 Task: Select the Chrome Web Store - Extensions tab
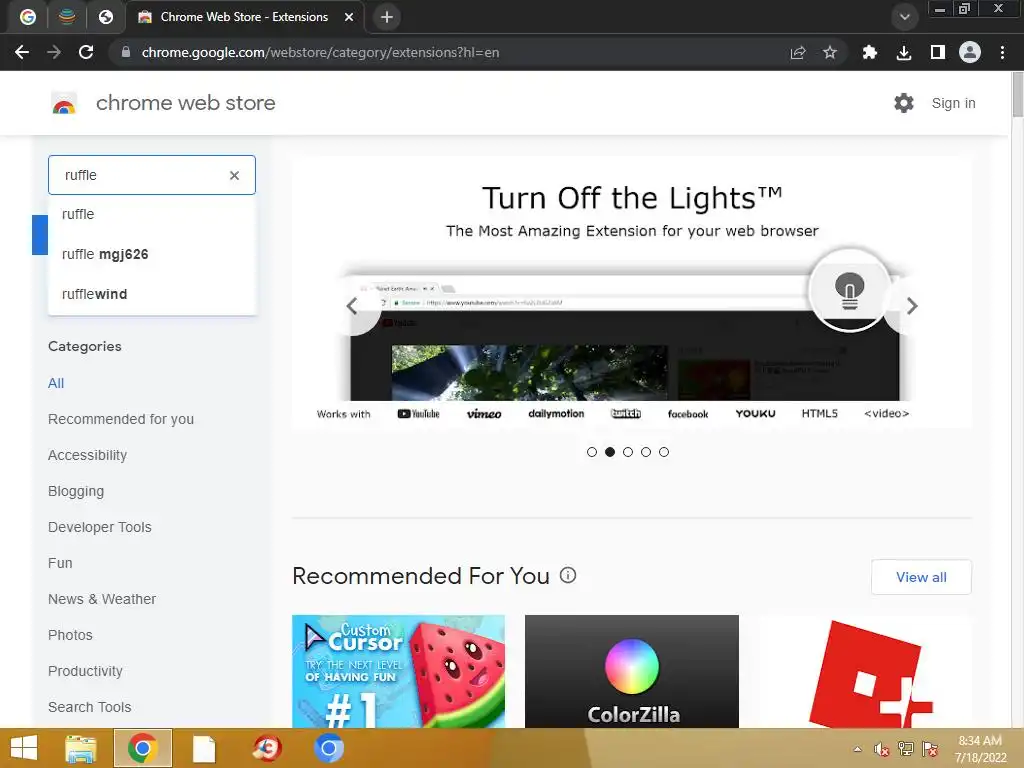pos(244,17)
